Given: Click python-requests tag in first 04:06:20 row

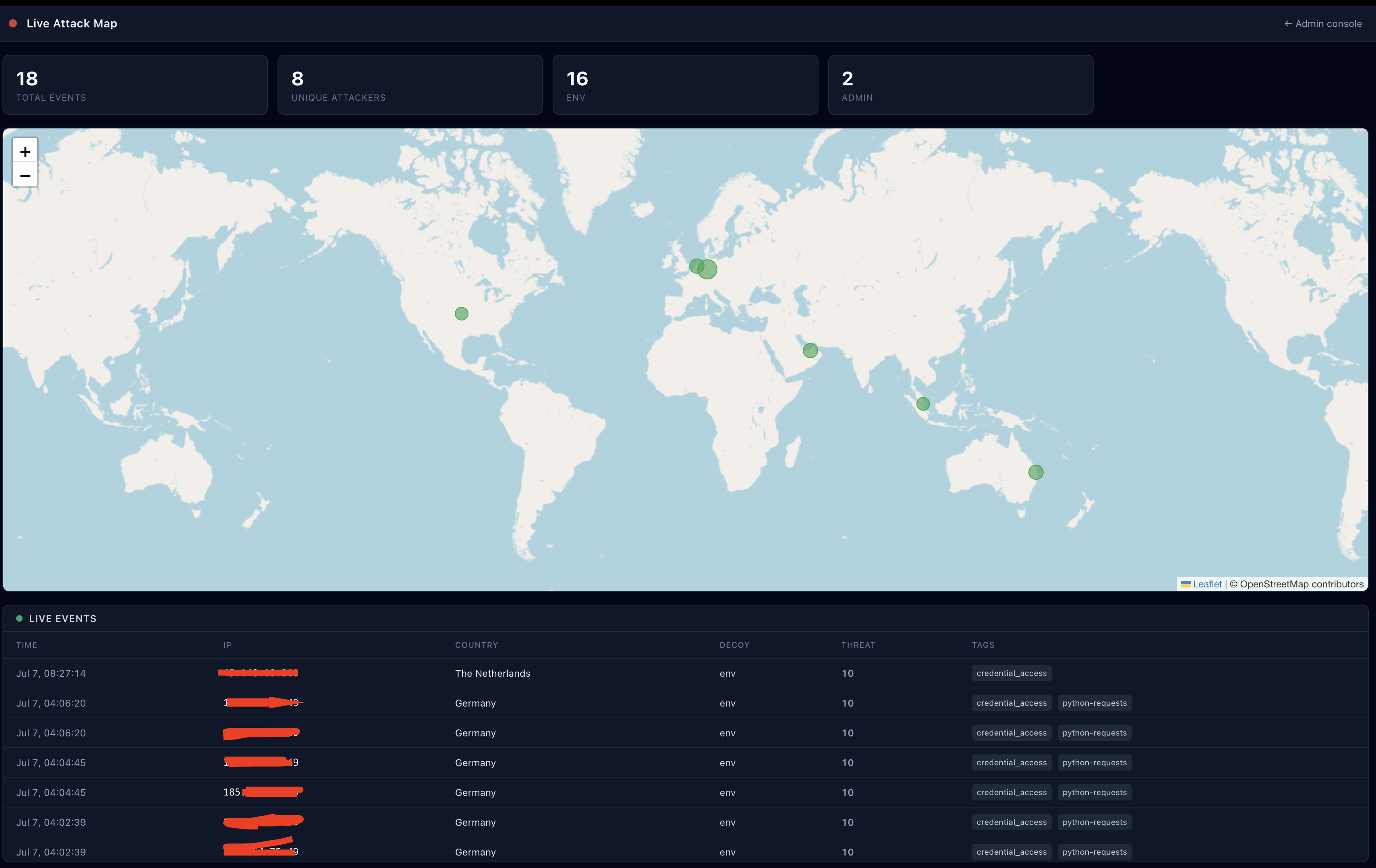Looking at the screenshot, I should click(x=1094, y=703).
